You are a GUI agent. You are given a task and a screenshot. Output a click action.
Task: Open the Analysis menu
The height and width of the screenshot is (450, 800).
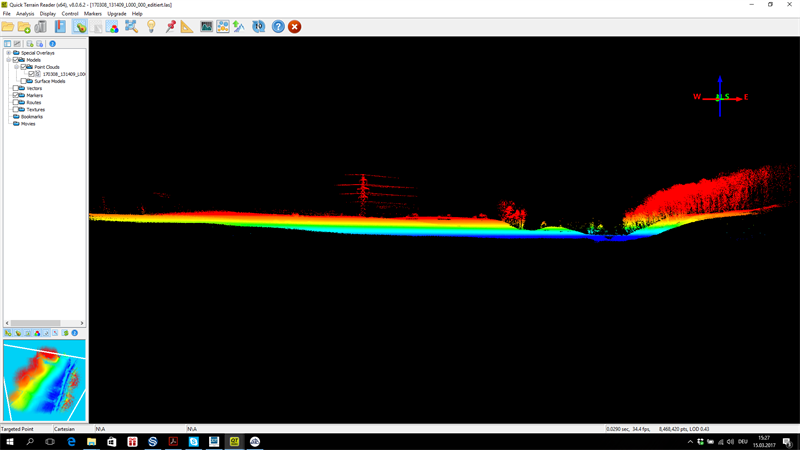(x=25, y=14)
